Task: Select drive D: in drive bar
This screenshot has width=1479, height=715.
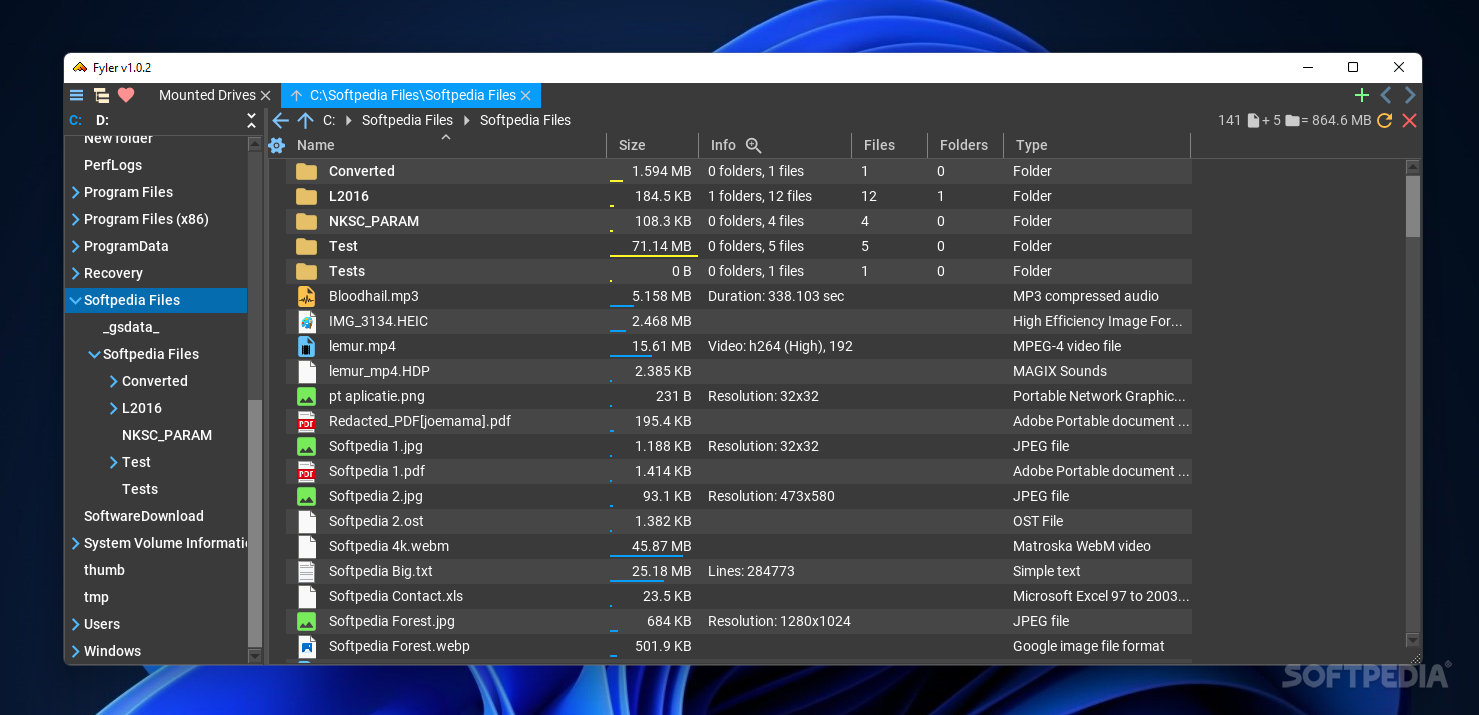Action: tap(103, 120)
